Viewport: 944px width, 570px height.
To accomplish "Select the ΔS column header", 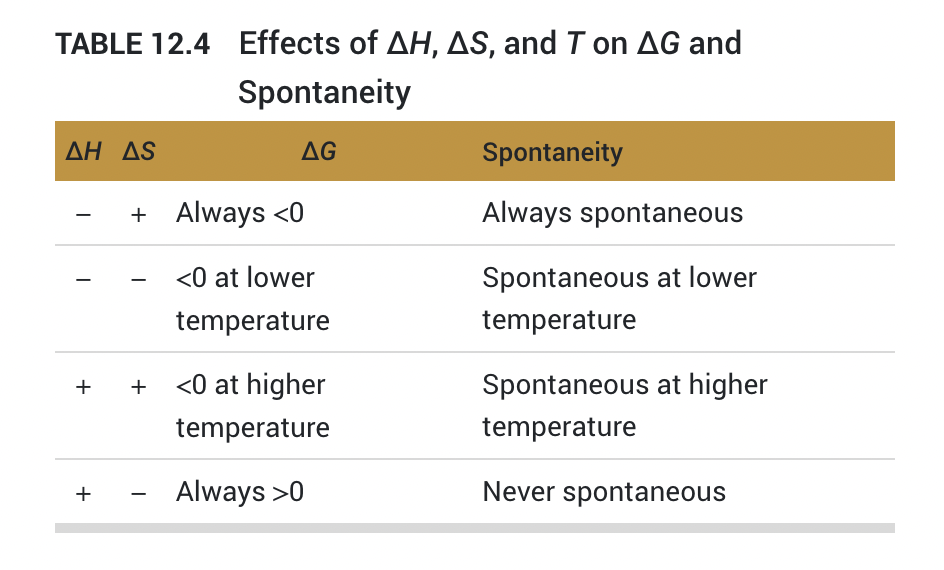I will (138, 152).
